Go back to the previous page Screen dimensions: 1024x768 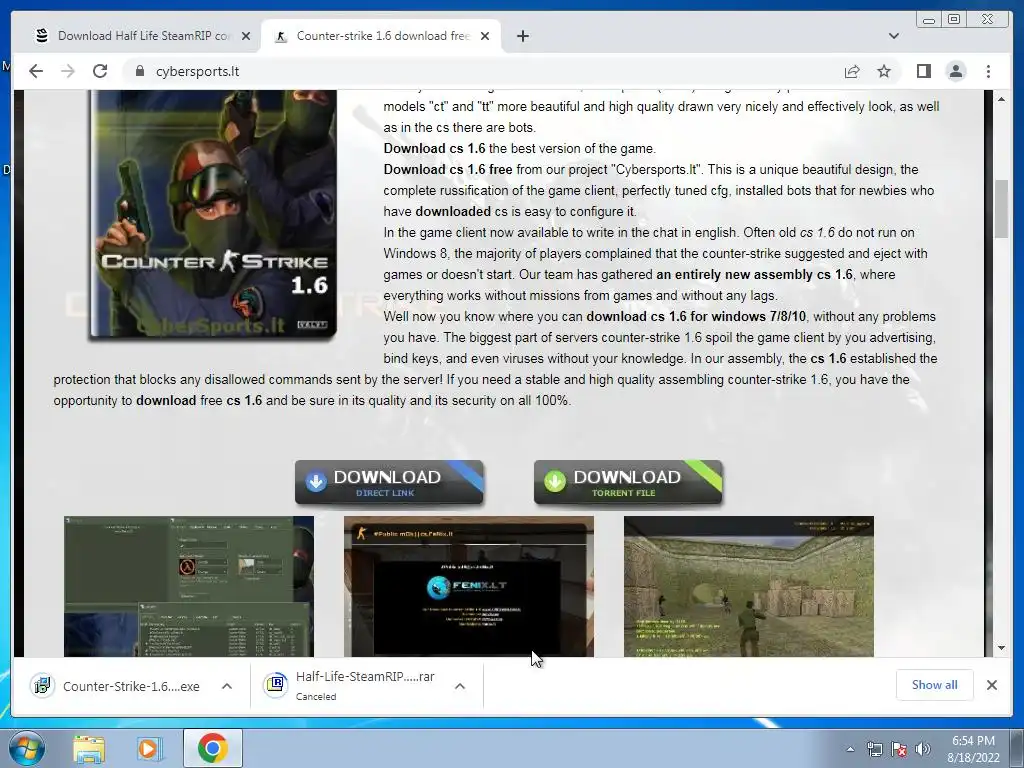pos(36,71)
